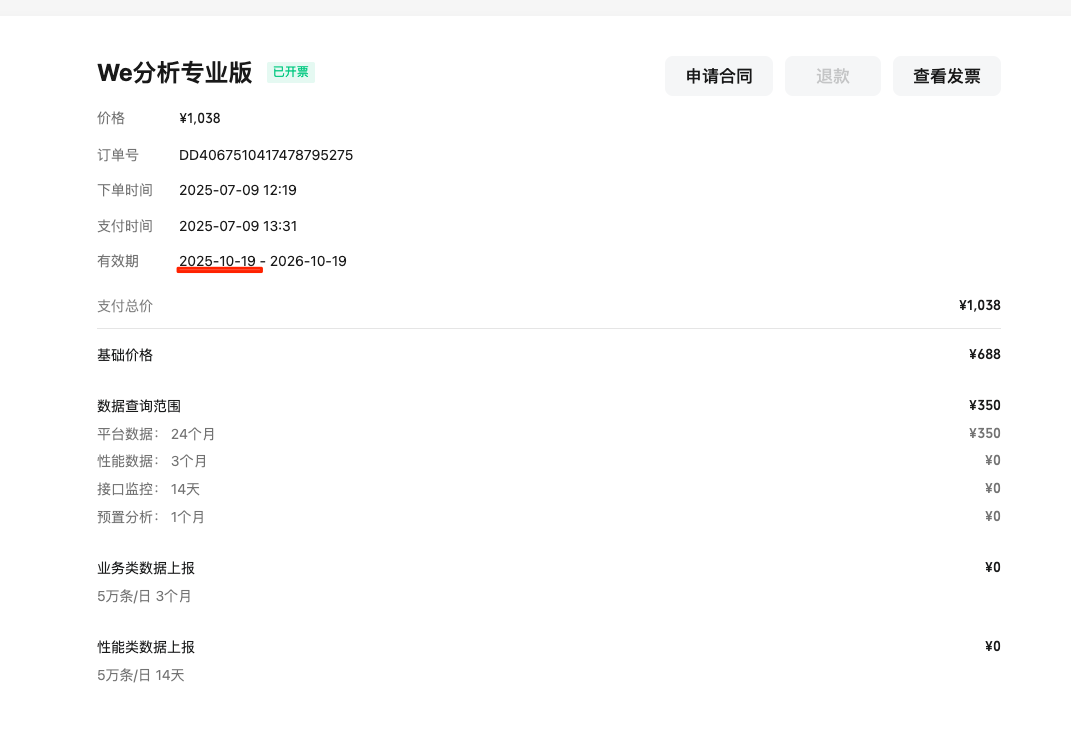Click the ¥0 amount for 业务类数据上报
Image resolution: width=1071 pixels, height=748 pixels.
992,567
